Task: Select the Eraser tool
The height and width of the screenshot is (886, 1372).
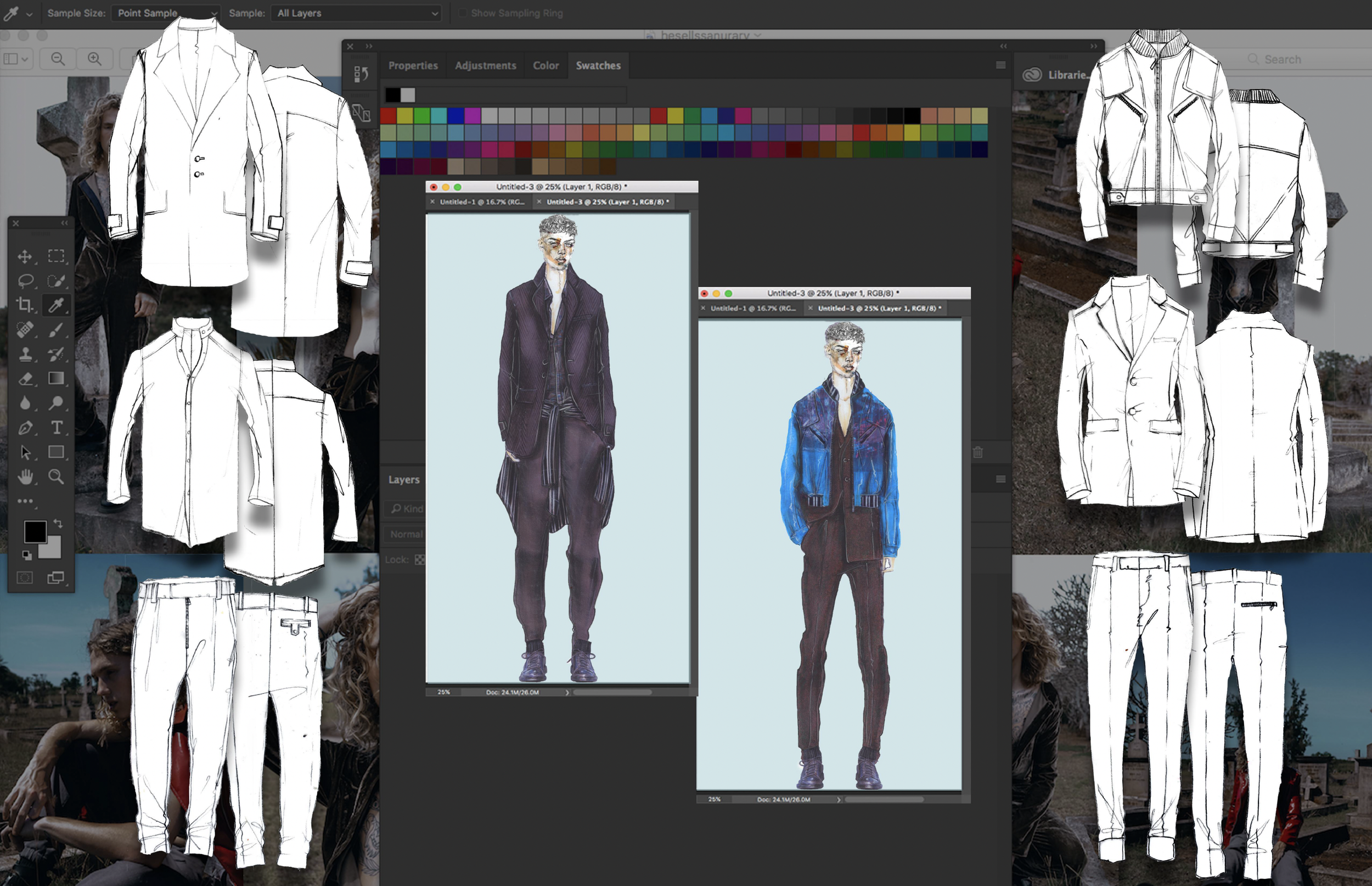Action: click(x=25, y=379)
